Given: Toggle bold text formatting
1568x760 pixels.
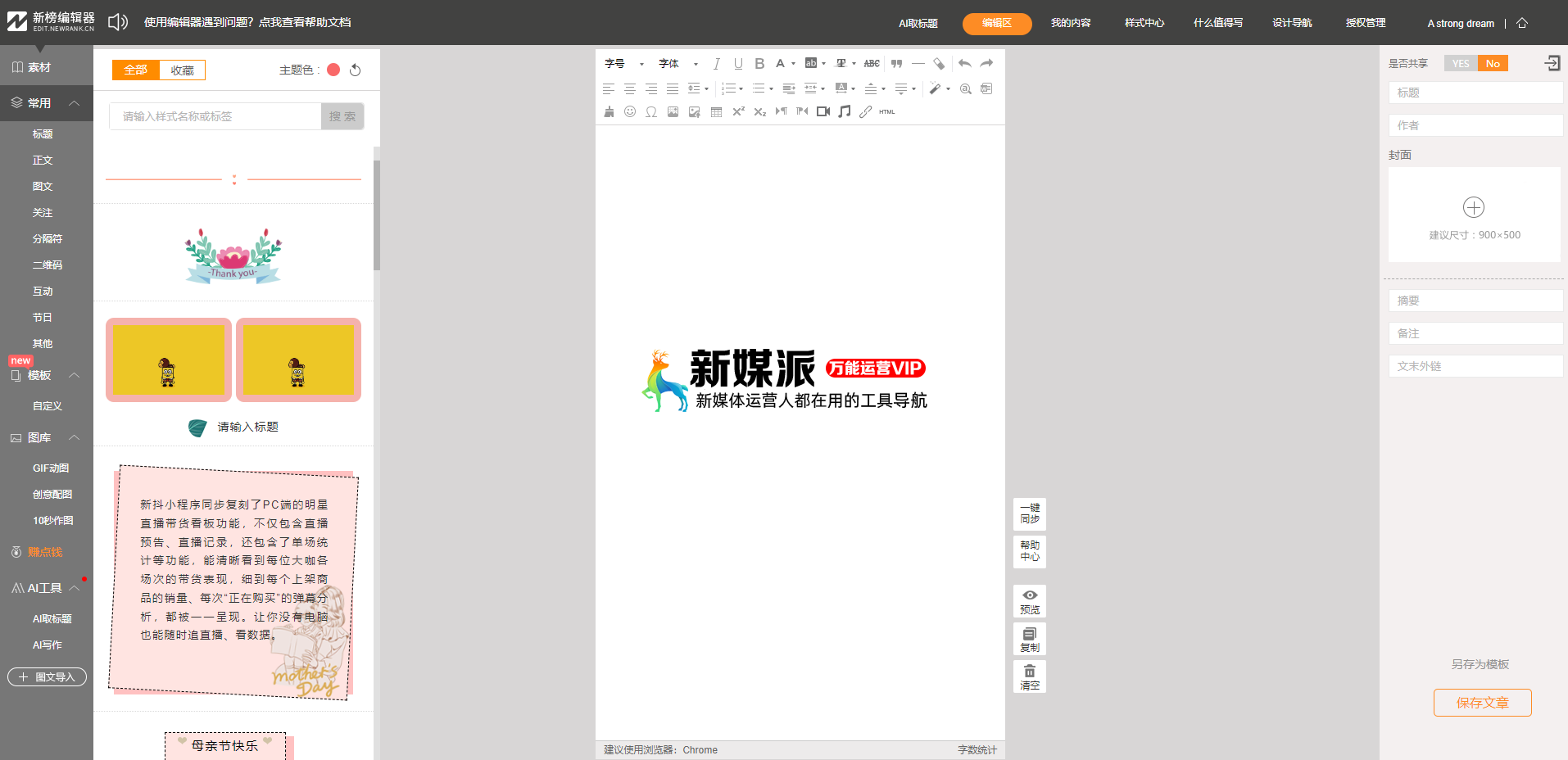Looking at the screenshot, I should pos(759,64).
